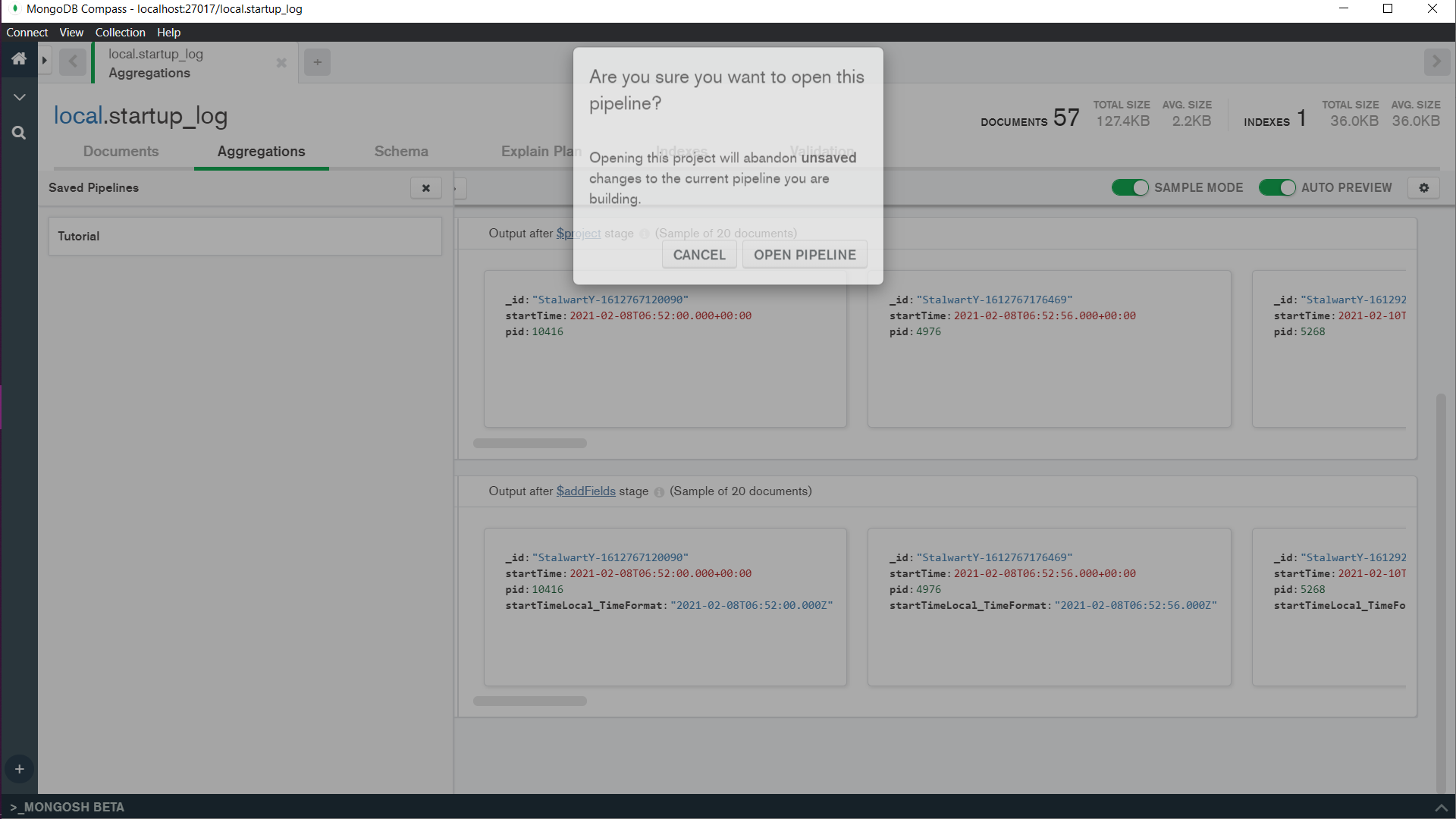The width and height of the screenshot is (1456, 819).
Task: Switch to the Aggregations tab
Action: 262,151
